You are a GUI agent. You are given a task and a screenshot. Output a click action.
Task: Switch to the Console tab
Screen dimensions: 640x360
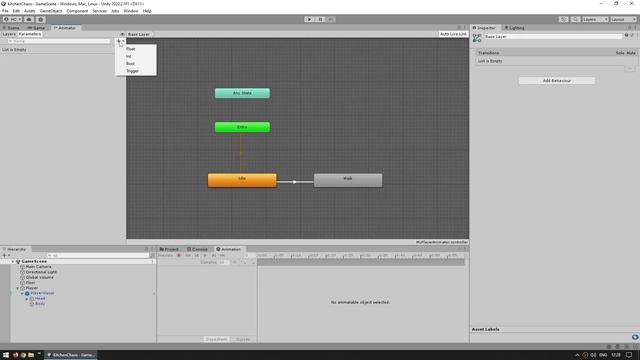pyautogui.click(x=198, y=249)
